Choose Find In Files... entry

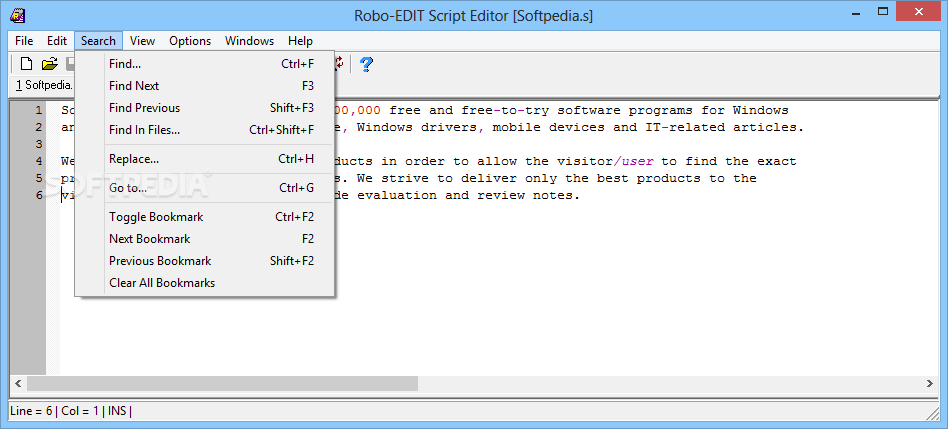(x=205, y=130)
